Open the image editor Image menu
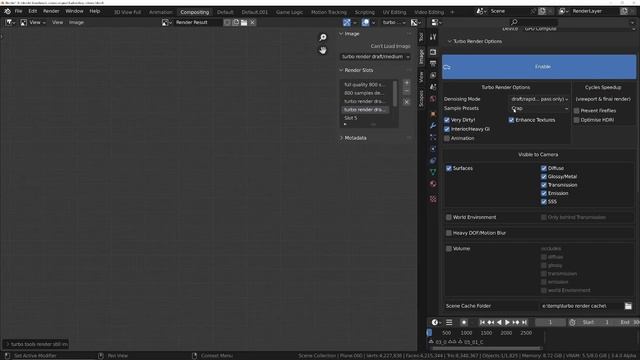640x360 pixels. [76, 22]
